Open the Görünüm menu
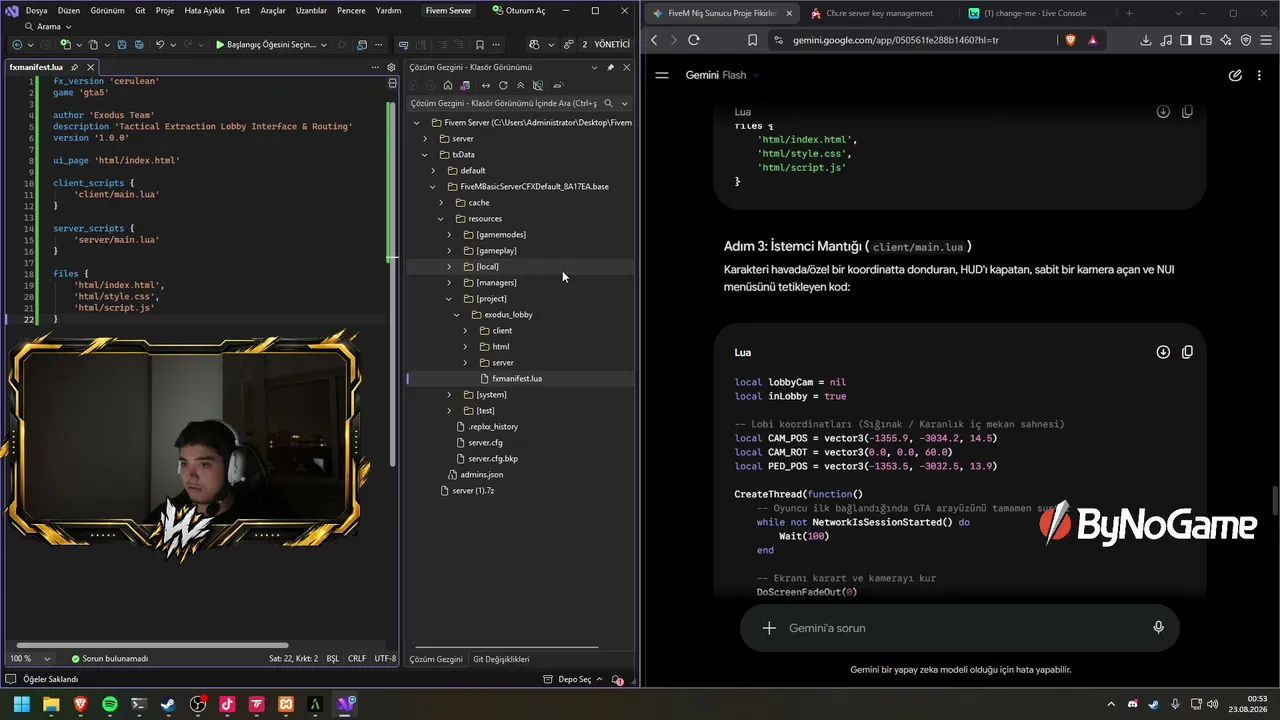 [x=107, y=10]
